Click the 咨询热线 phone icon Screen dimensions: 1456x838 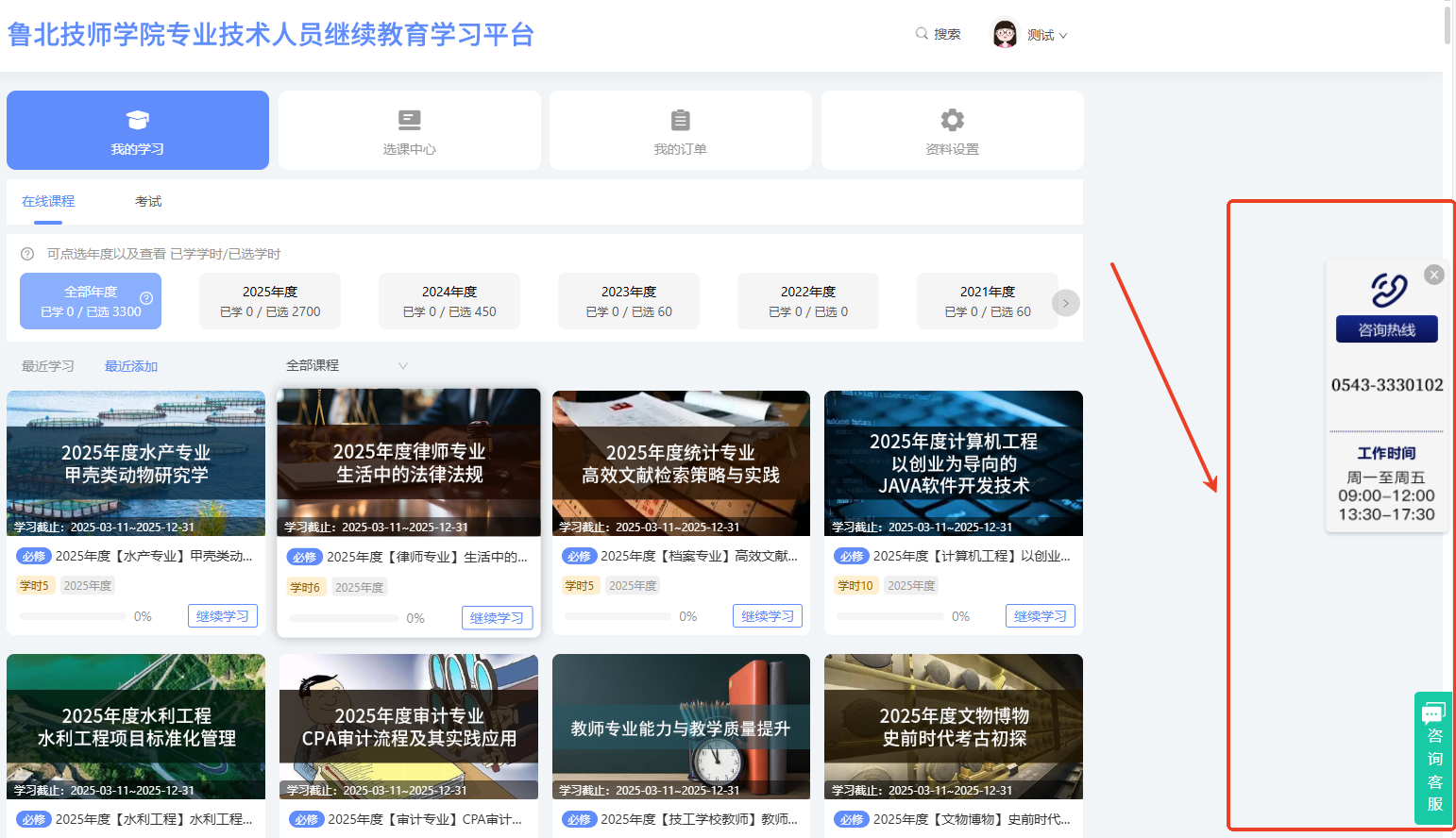click(1388, 290)
